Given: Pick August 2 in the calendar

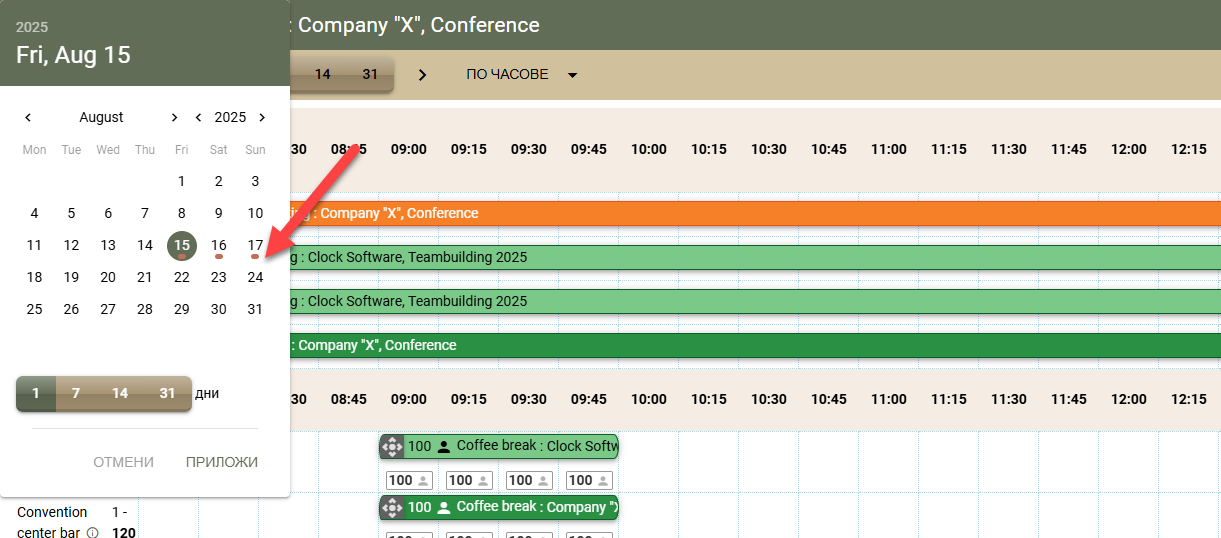Looking at the screenshot, I should click(218, 181).
